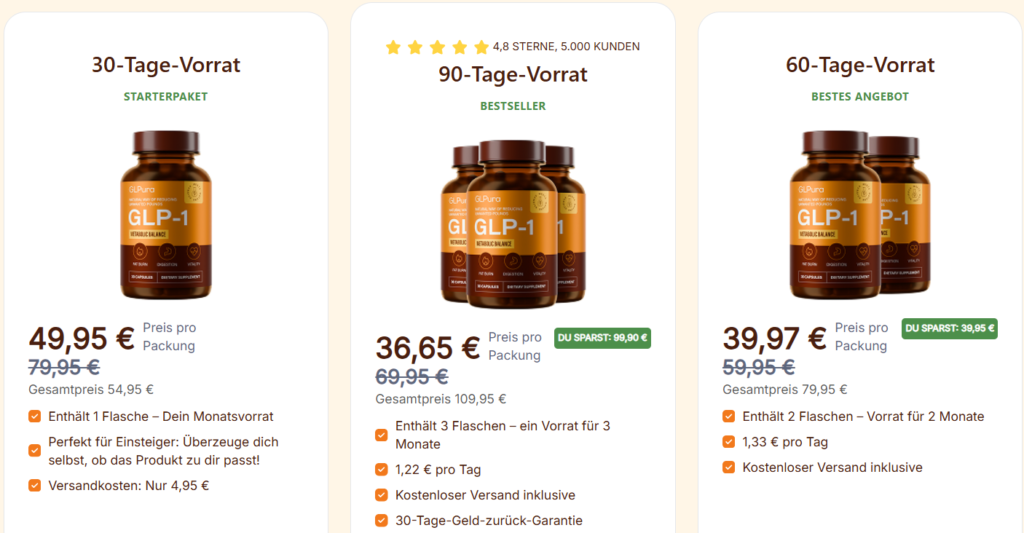The width and height of the screenshot is (1024, 533).
Task: Select the '60-Tage-Vorrat' heading
Action: click(860, 65)
